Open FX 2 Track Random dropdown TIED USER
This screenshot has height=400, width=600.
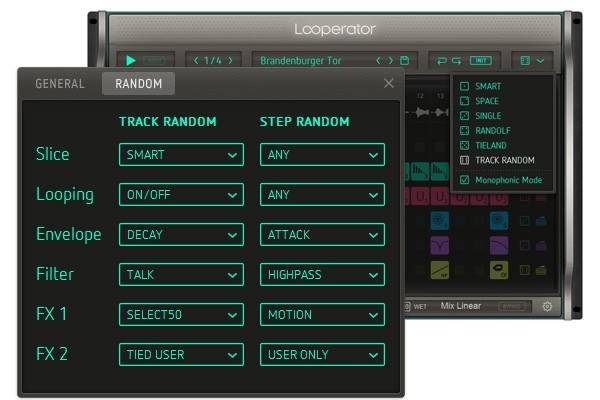[x=181, y=354]
